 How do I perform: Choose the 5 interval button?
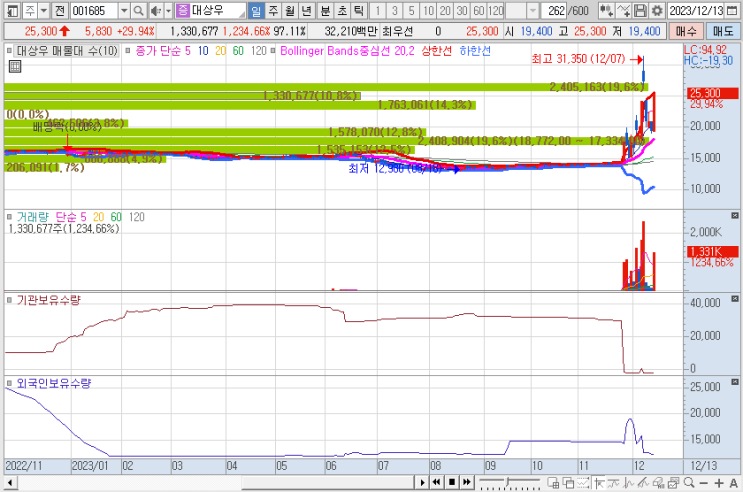[411, 10]
